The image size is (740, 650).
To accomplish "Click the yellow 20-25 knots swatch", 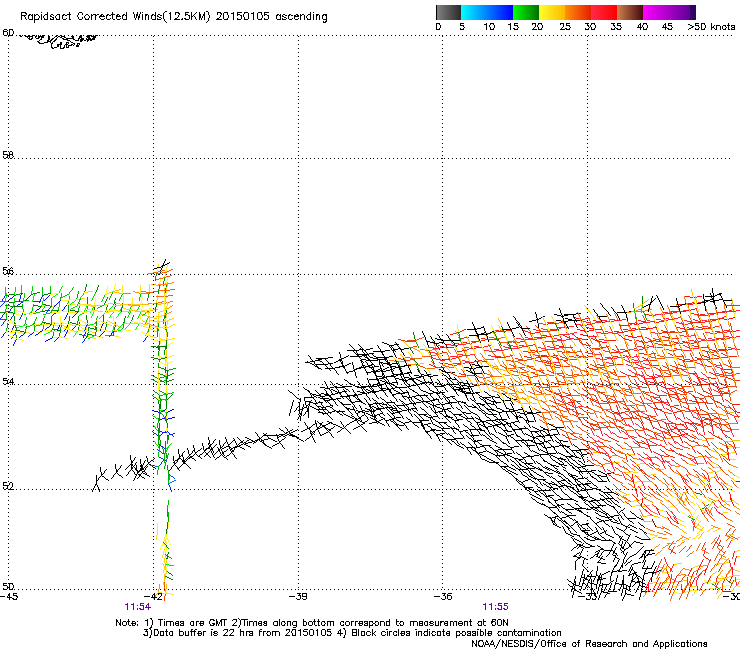I will tap(552, 12).
